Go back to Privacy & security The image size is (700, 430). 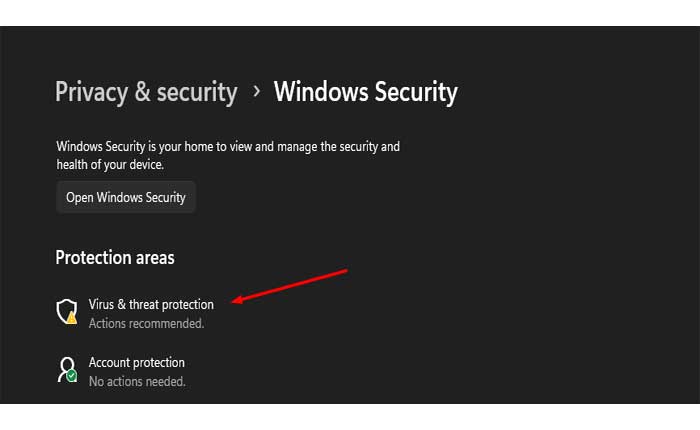click(146, 93)
